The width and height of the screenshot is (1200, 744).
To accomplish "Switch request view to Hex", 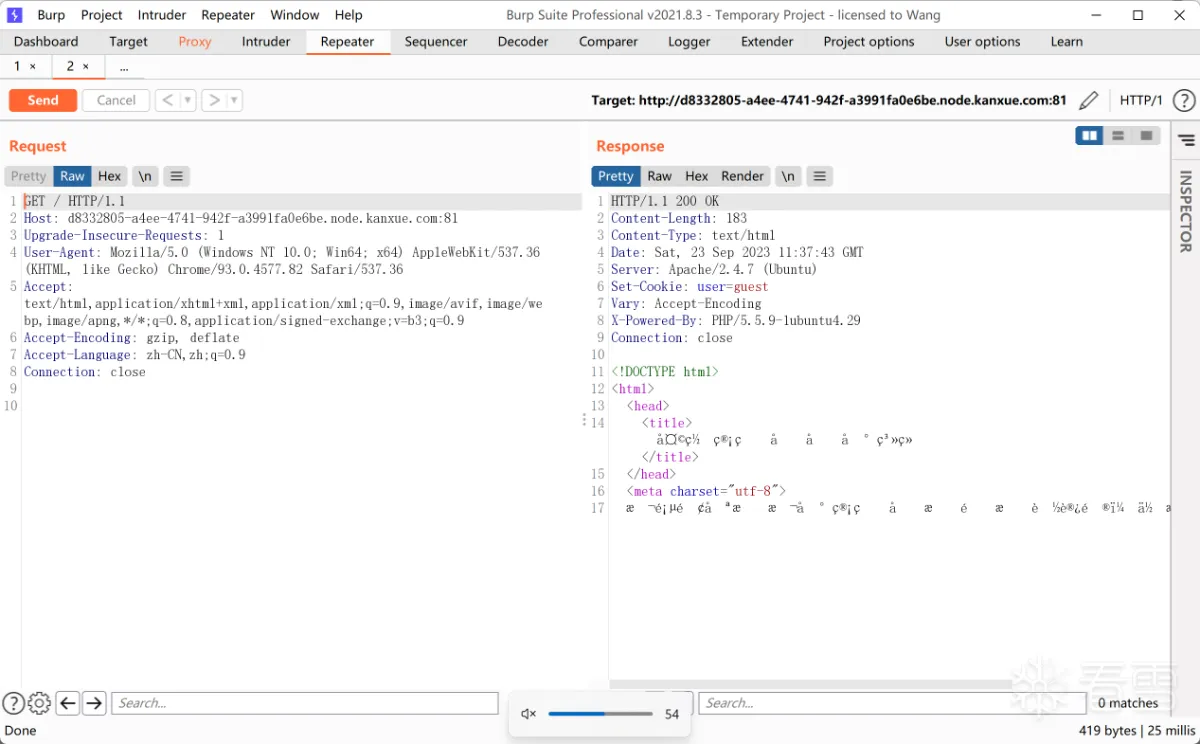I will point(109,176).
